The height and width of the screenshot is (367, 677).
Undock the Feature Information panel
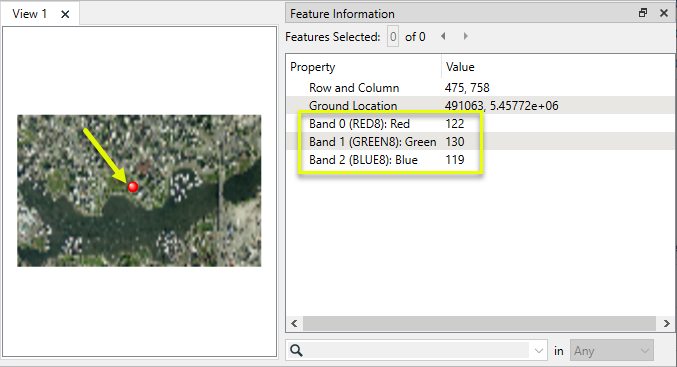tap(643, 13)
